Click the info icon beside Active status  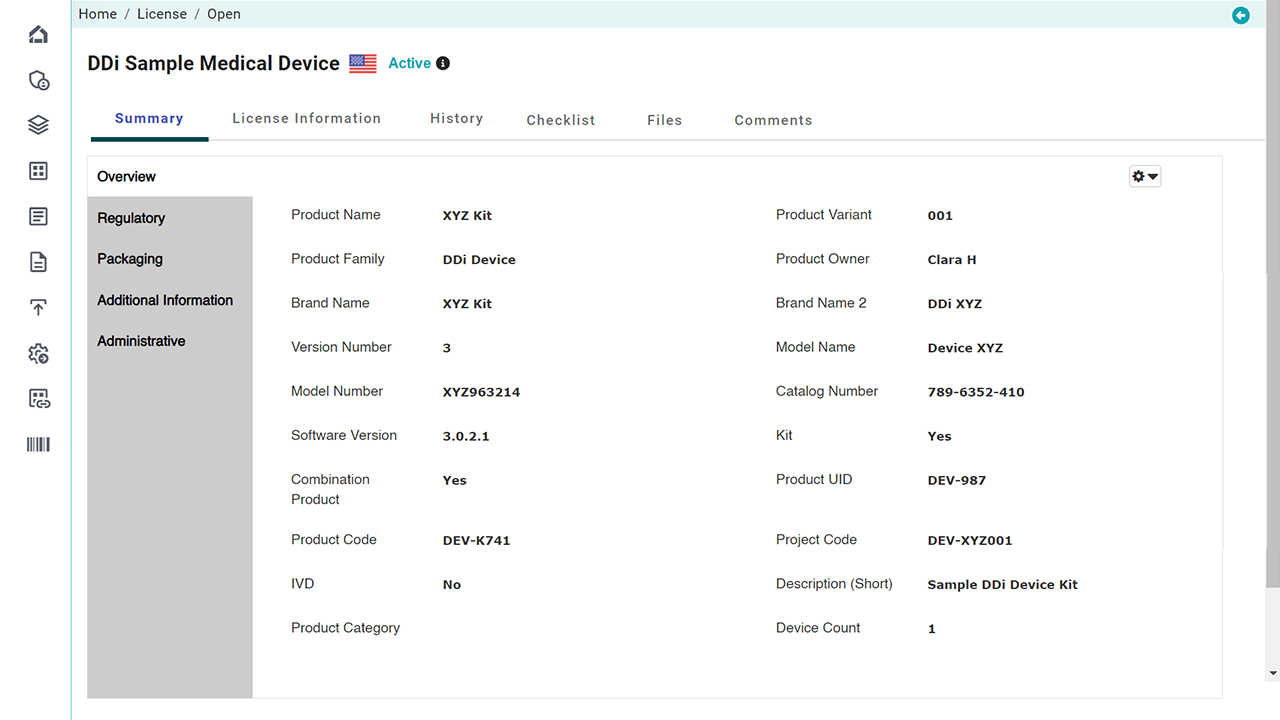click(443, 63)
